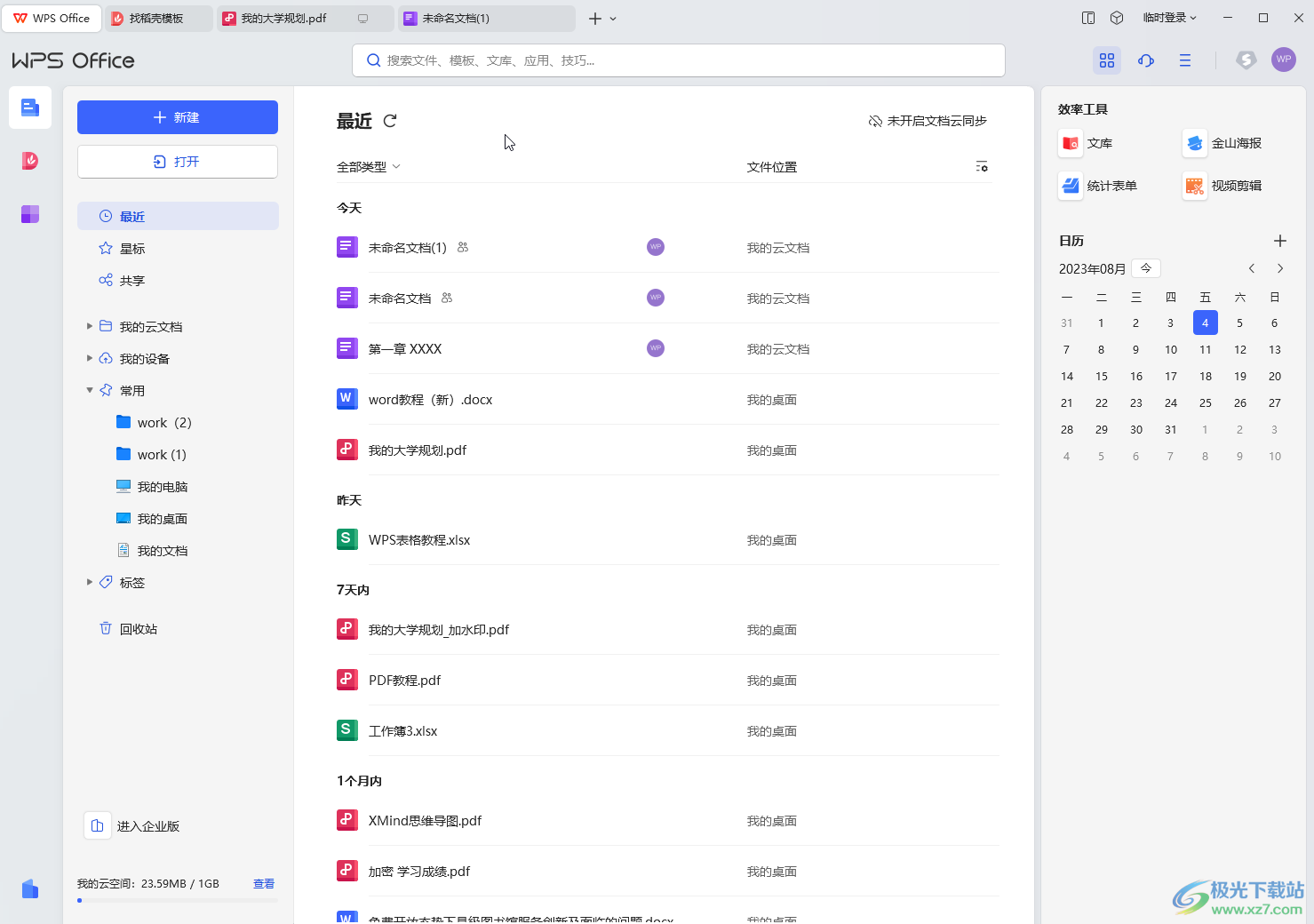Open the 全部类型 filter dropdown

point(369,167)
